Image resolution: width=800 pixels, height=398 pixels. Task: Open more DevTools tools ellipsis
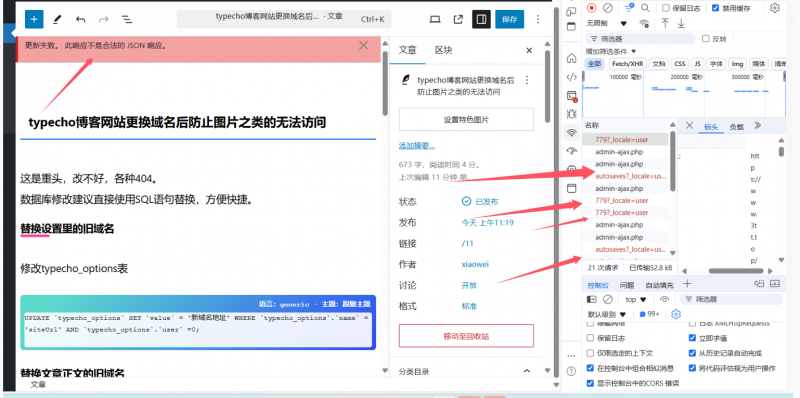(571, 356)
